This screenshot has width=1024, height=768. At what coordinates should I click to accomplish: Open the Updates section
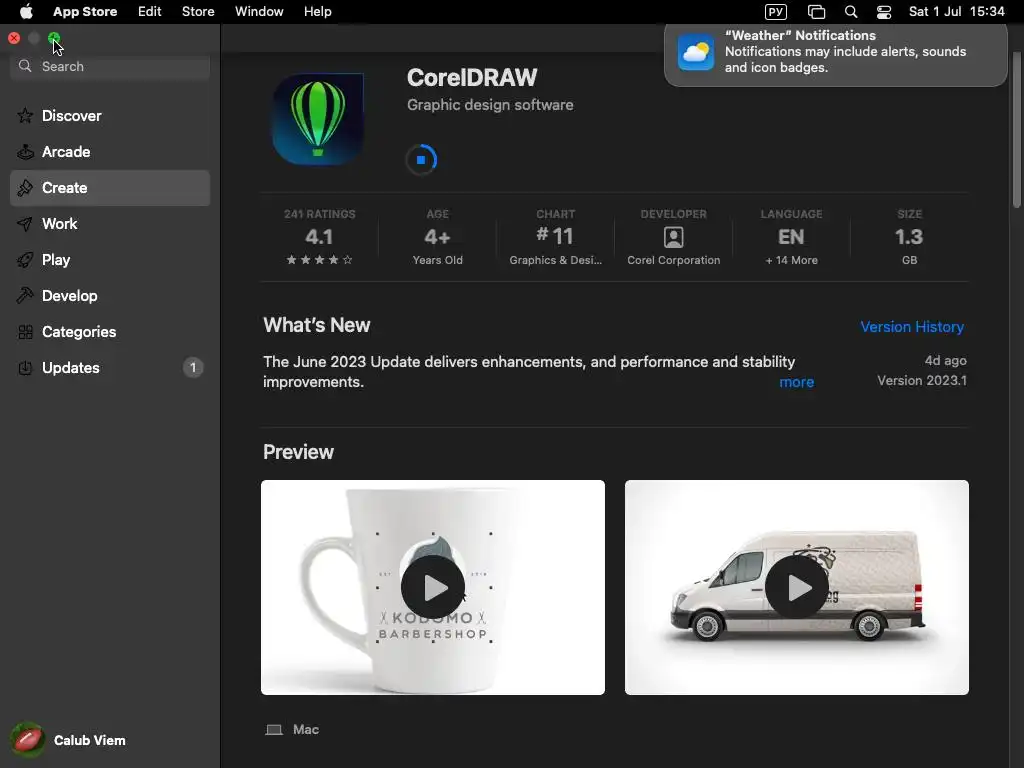(x=110, y=368)
